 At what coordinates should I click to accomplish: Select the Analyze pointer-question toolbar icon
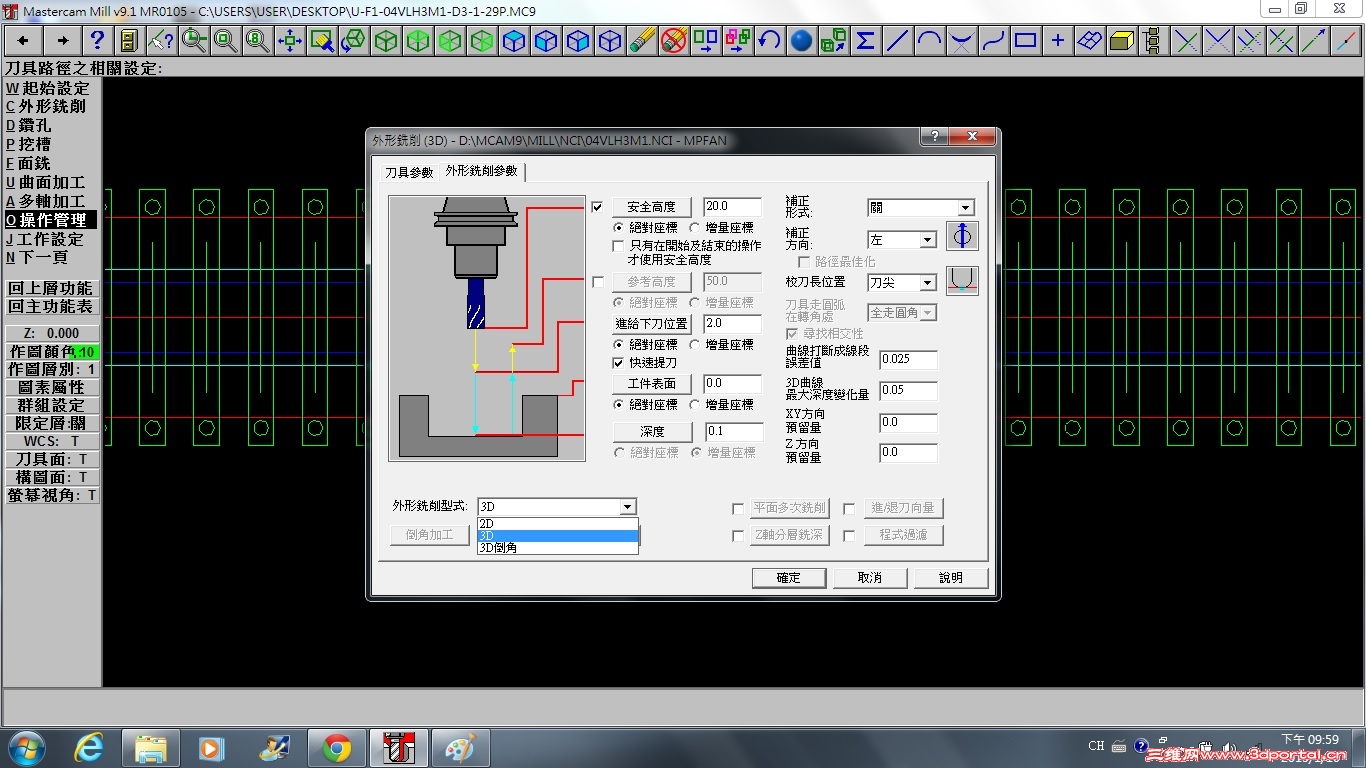[x=161, y=41]
